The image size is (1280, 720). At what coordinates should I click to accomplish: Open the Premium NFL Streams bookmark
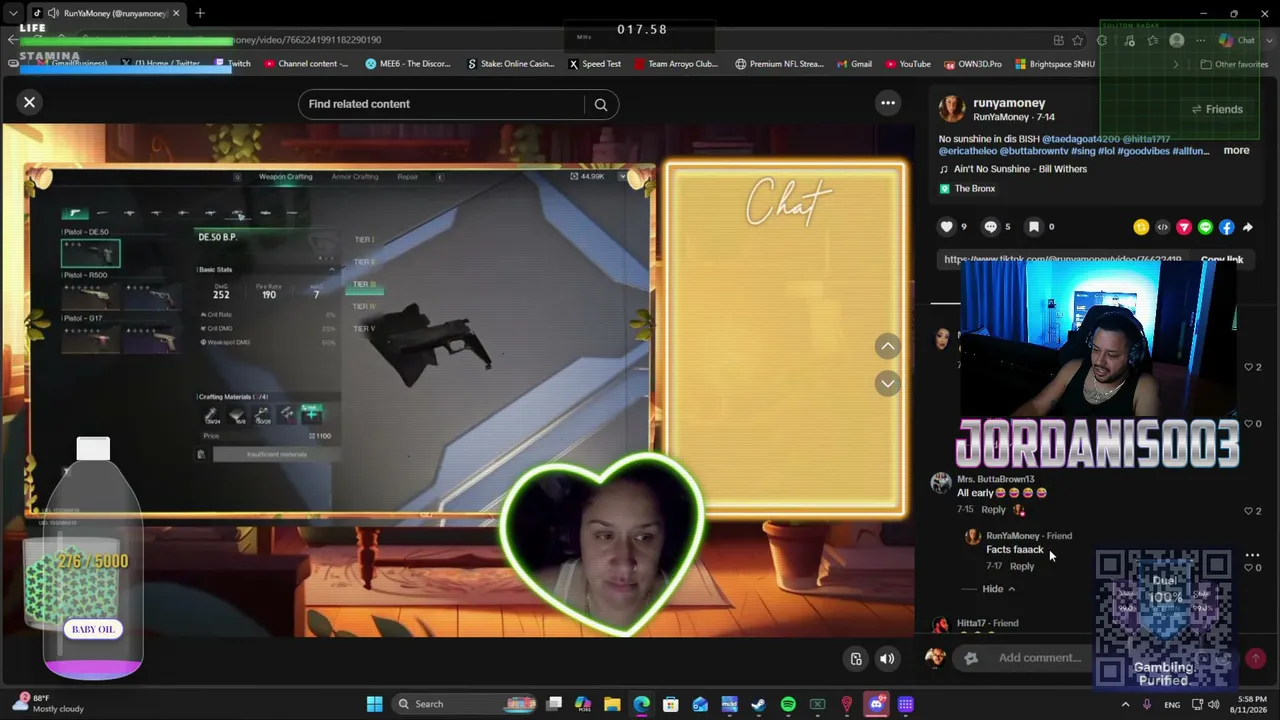(779, 64)
